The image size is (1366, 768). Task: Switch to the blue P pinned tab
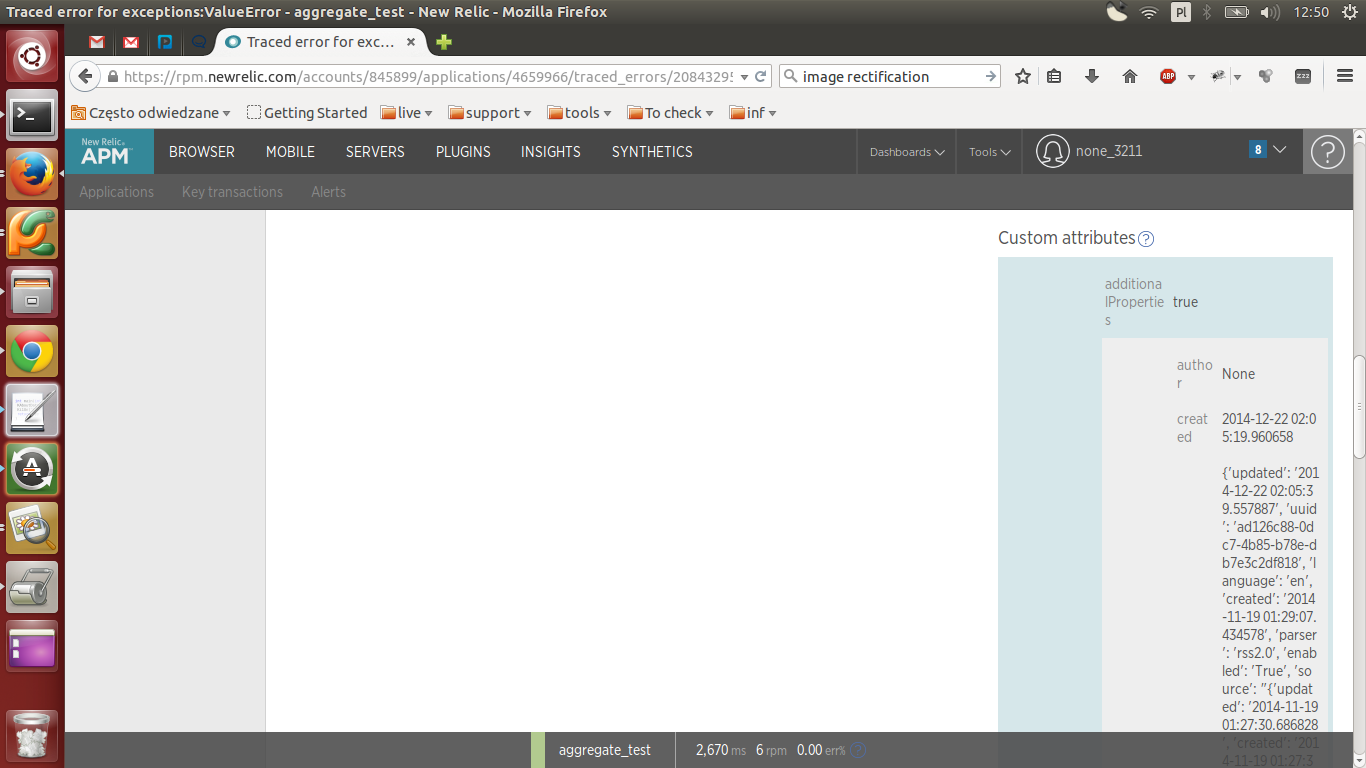click(165, 42)
